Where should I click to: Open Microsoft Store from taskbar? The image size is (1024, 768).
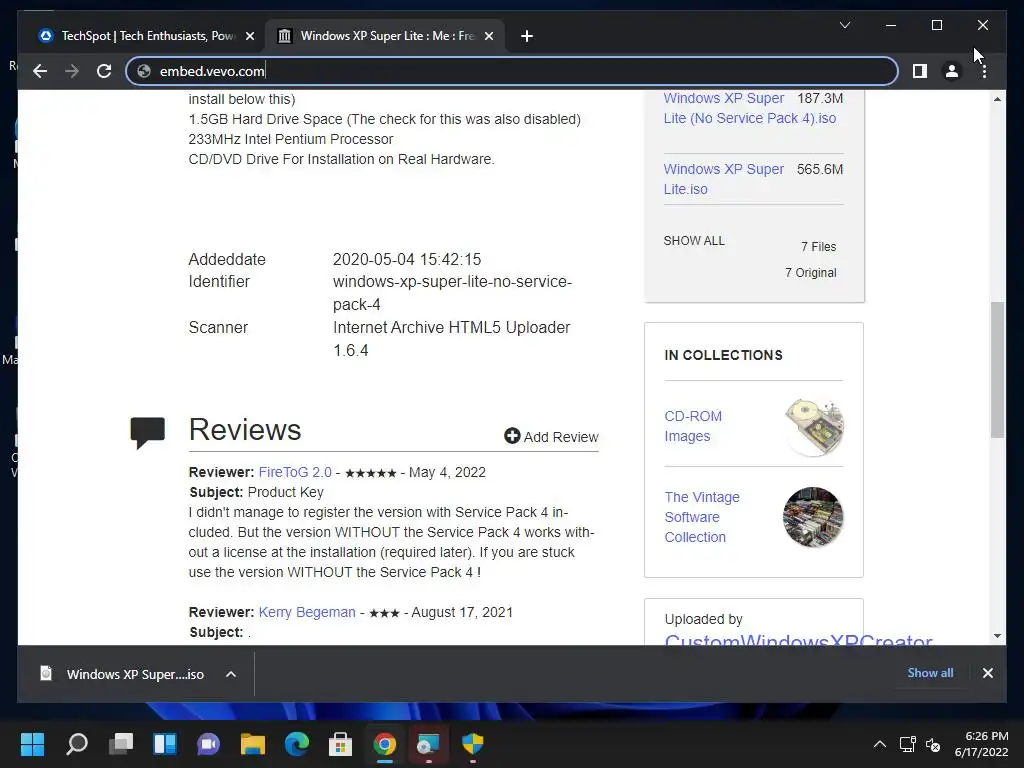(x=340, y=744)
